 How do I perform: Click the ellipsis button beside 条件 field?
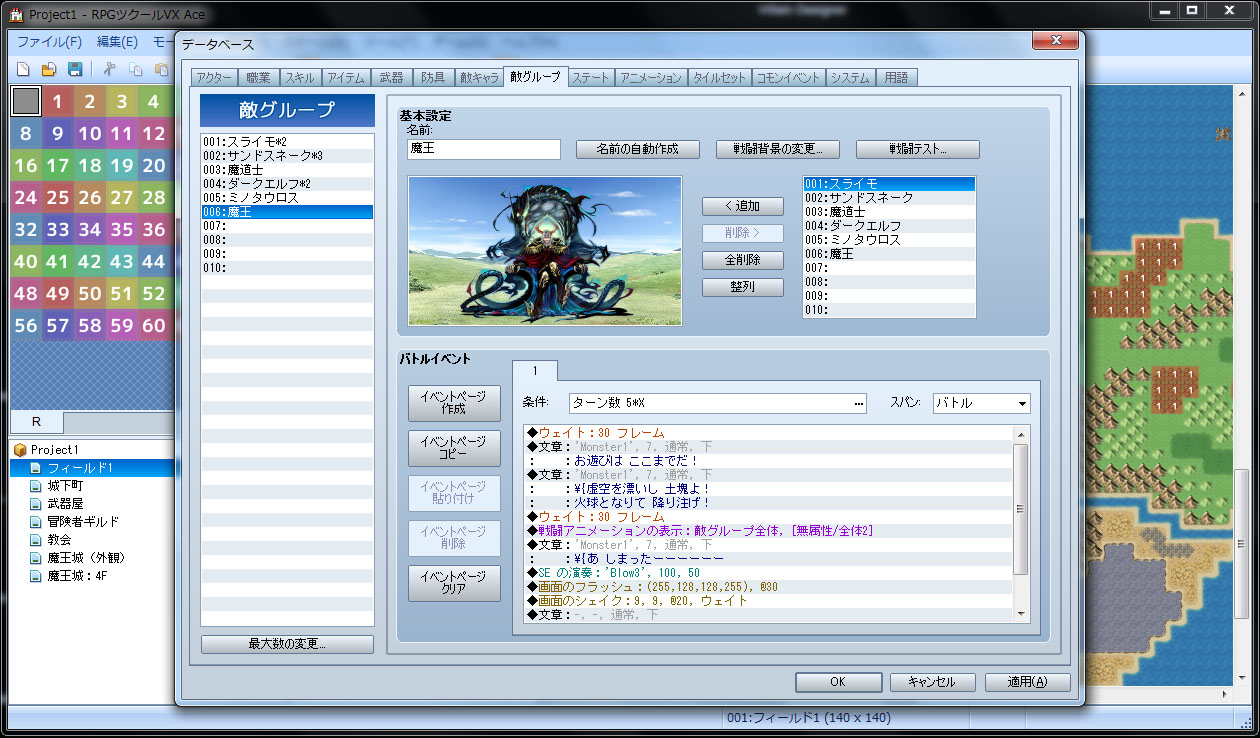tap(859, 403)
